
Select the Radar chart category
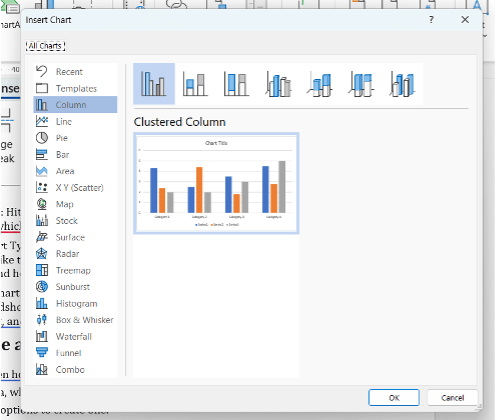pos(75,254)
